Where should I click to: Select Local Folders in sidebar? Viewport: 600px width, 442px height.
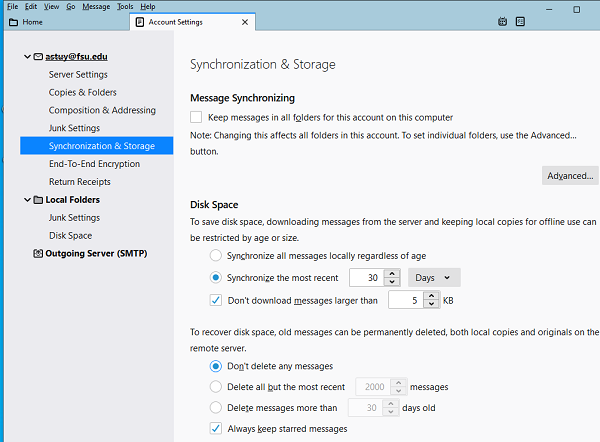72,200
